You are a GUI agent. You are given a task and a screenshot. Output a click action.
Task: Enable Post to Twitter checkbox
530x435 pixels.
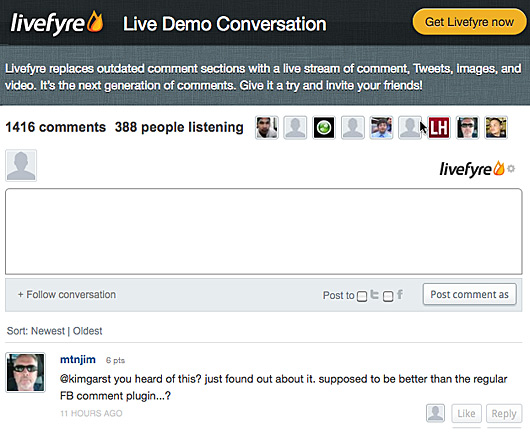(362, 296)
